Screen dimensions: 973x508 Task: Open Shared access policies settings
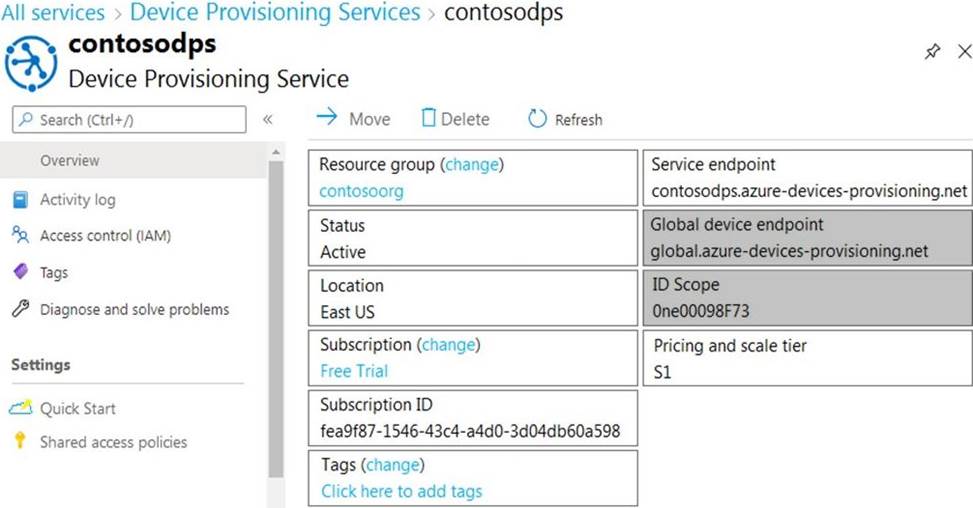point(113,442)
